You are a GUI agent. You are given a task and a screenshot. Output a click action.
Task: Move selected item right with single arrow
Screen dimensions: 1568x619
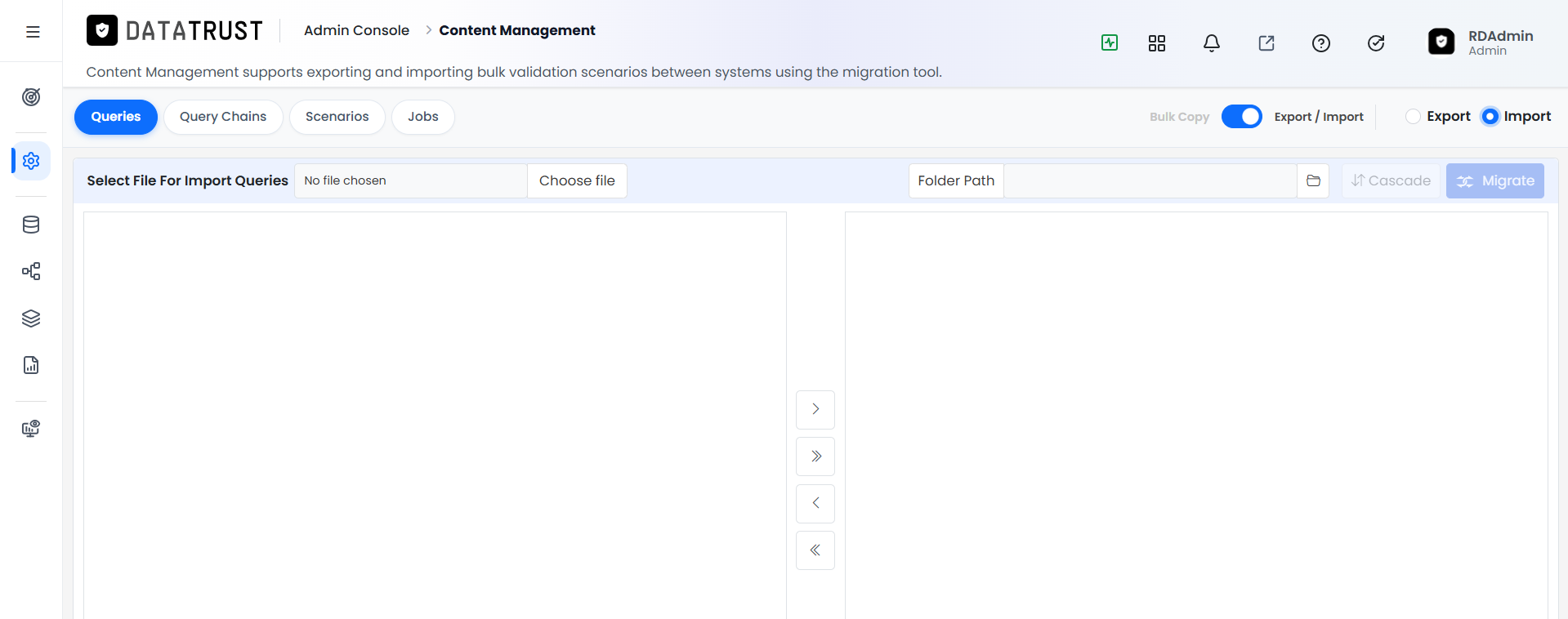pyautogui.click(x=815, y=409)
